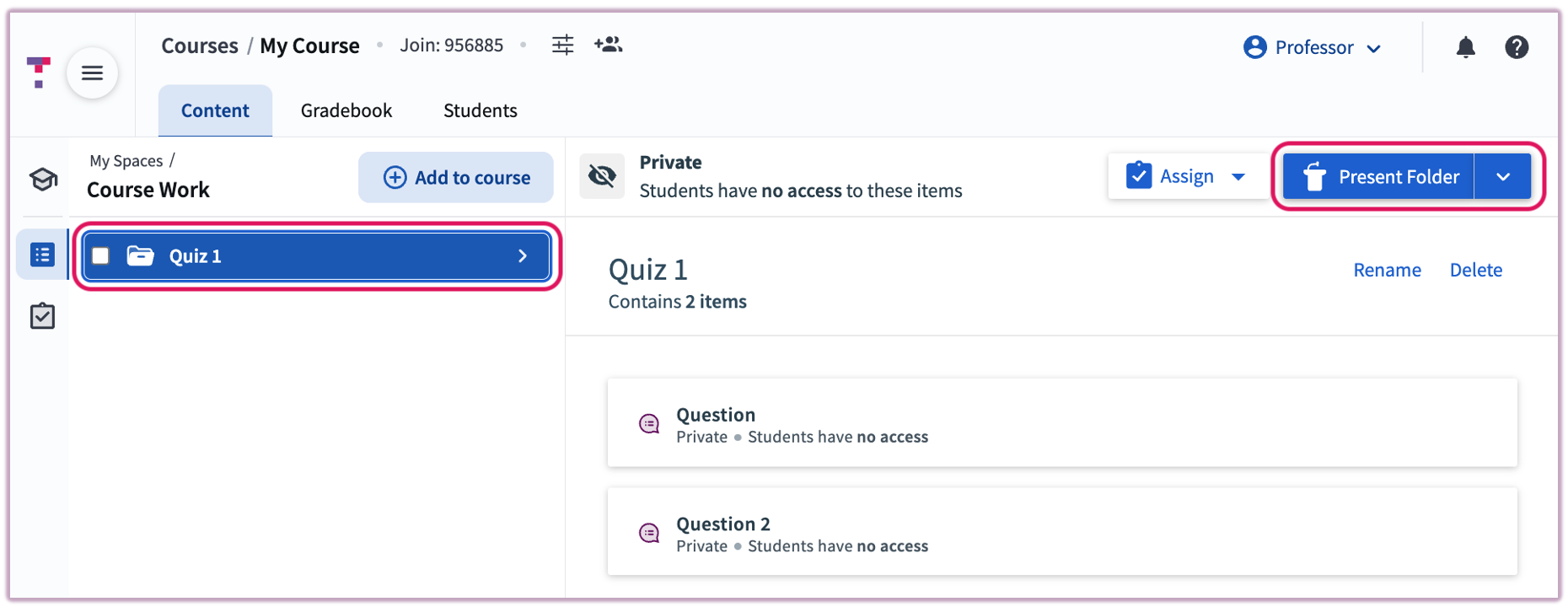Switch to the Students tab
The height and width of the screenshot is (607, 1568).
479,110
